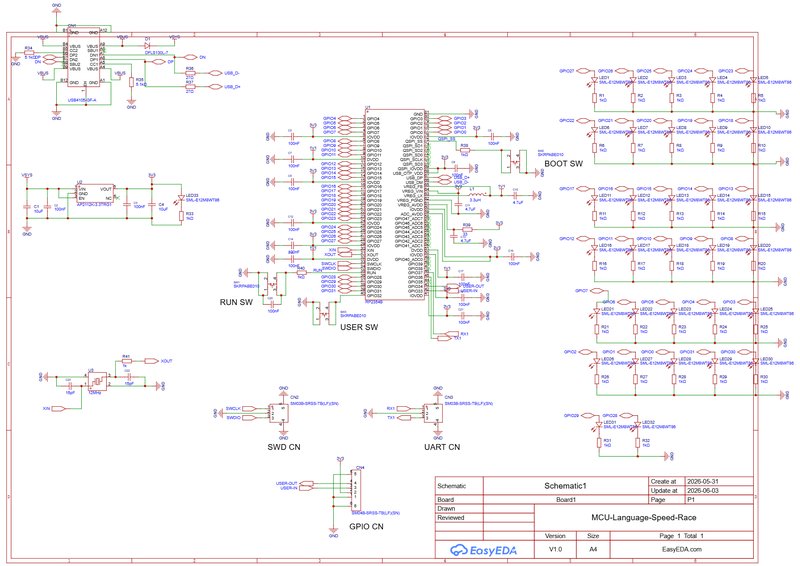Select the RP2354B microcontroller U1 symbol
Viewport: 800px width, 566px height.
395,204
